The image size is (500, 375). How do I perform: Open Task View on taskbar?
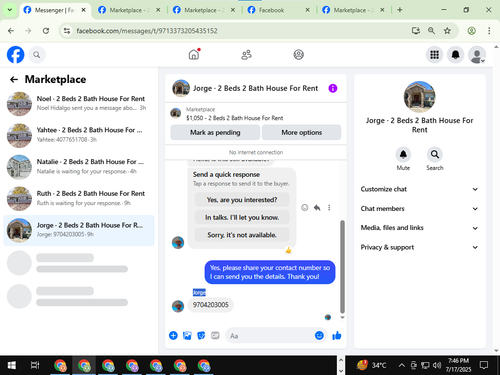tap(35, 365)
